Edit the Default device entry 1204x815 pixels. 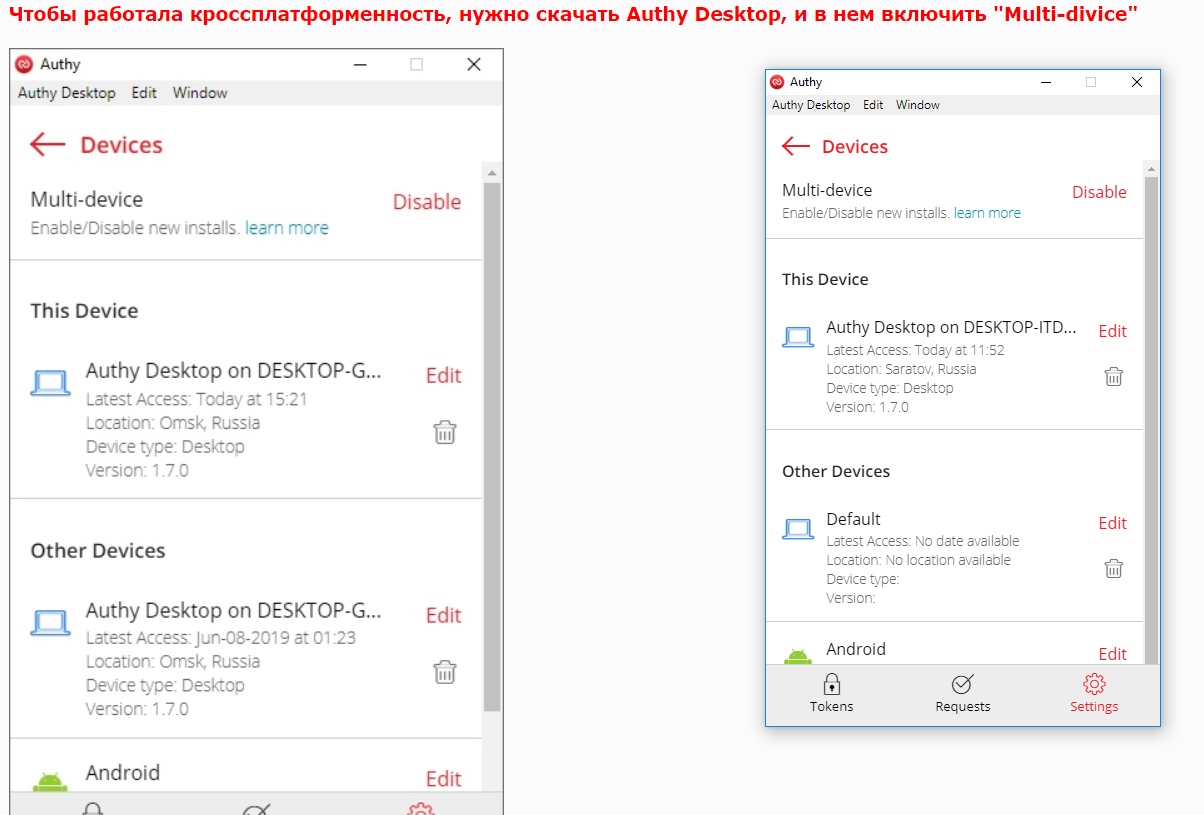click(1112, 523)
